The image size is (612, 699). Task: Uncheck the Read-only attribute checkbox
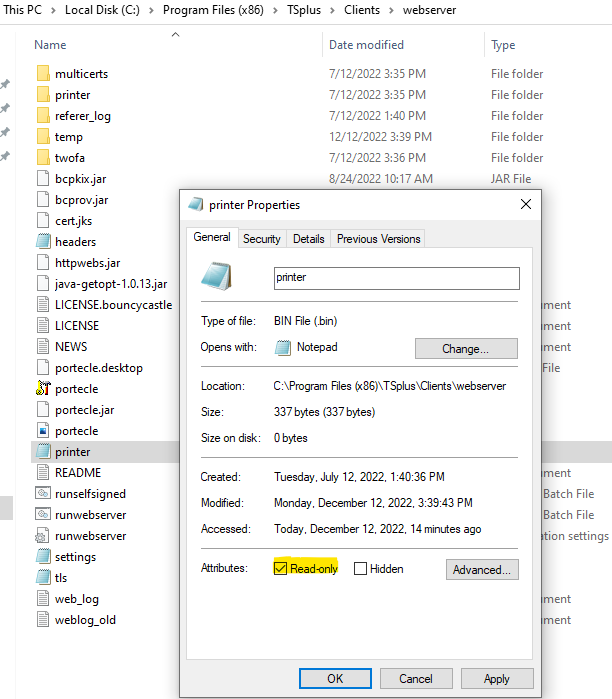tap(280, 569)
